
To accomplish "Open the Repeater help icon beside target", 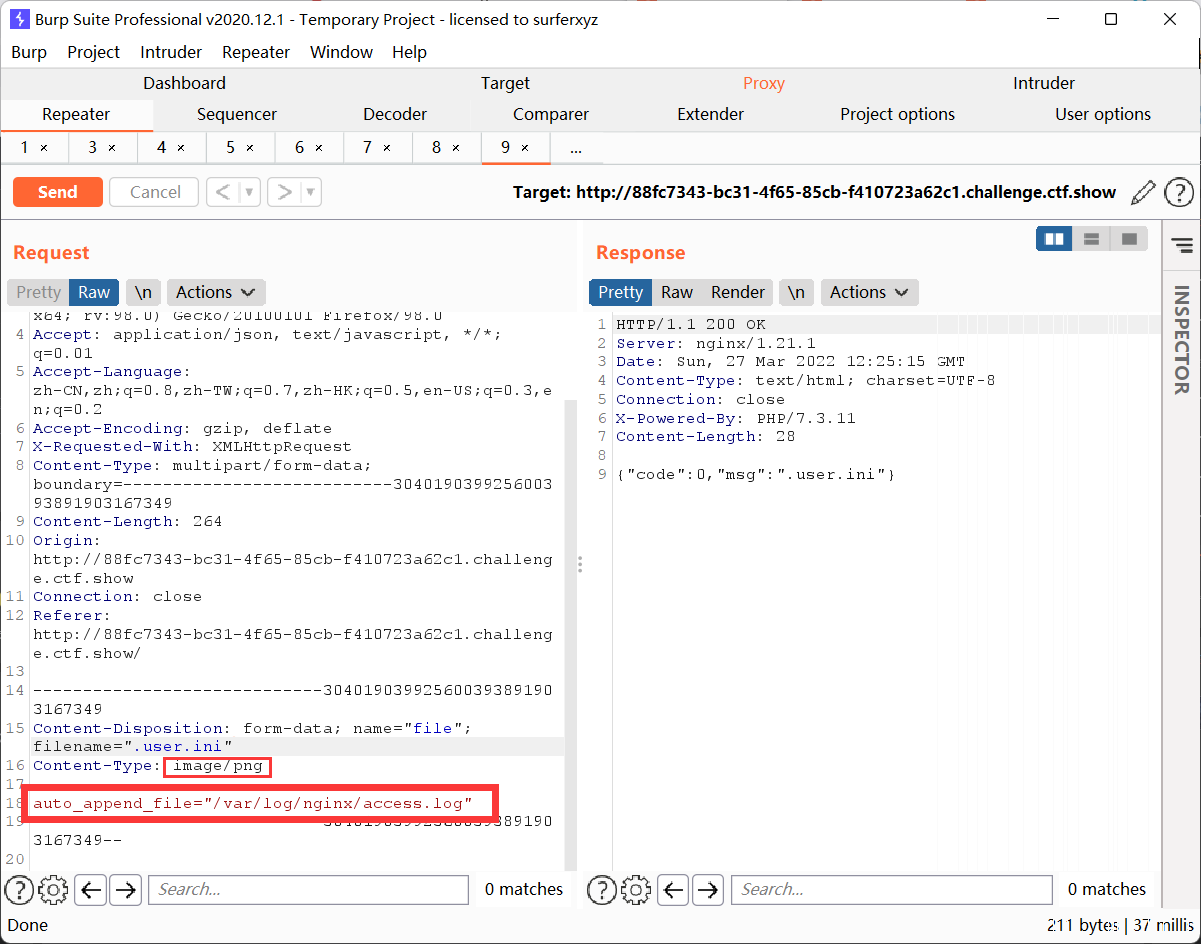I will click(x=1179, y=192).
